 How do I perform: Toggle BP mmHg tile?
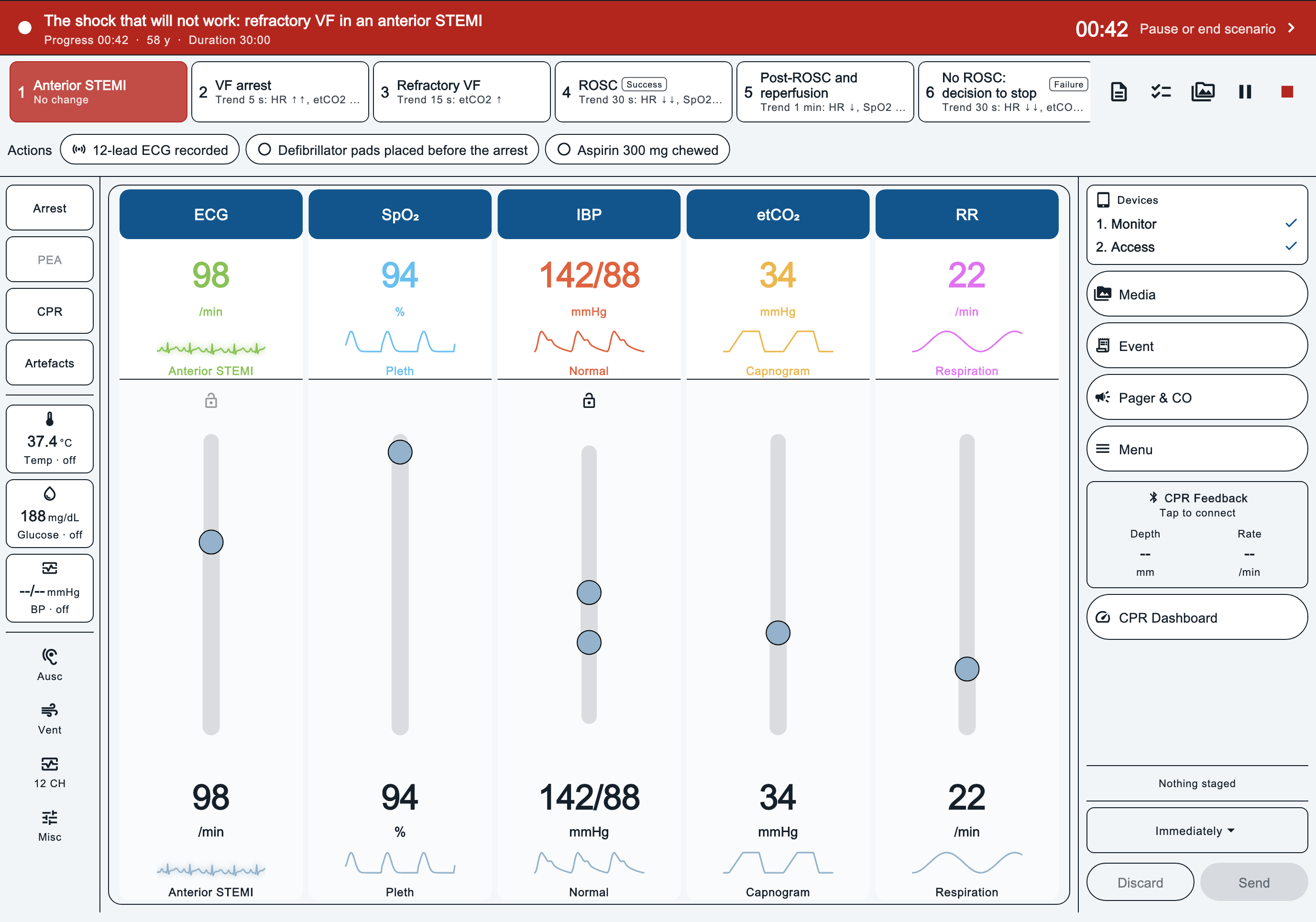[50, 588]
